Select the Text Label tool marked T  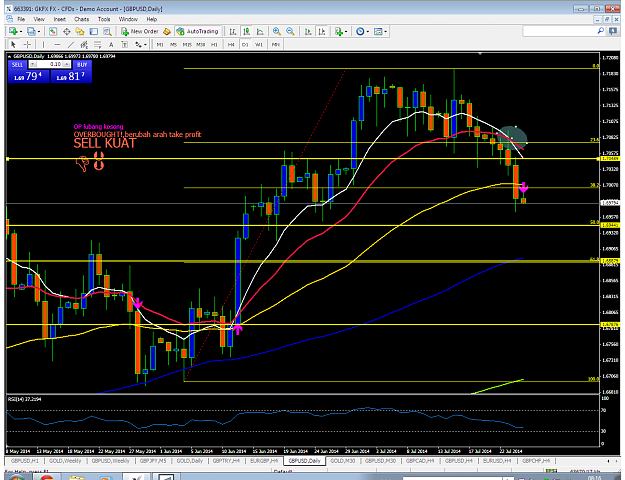tap(124, 44)
